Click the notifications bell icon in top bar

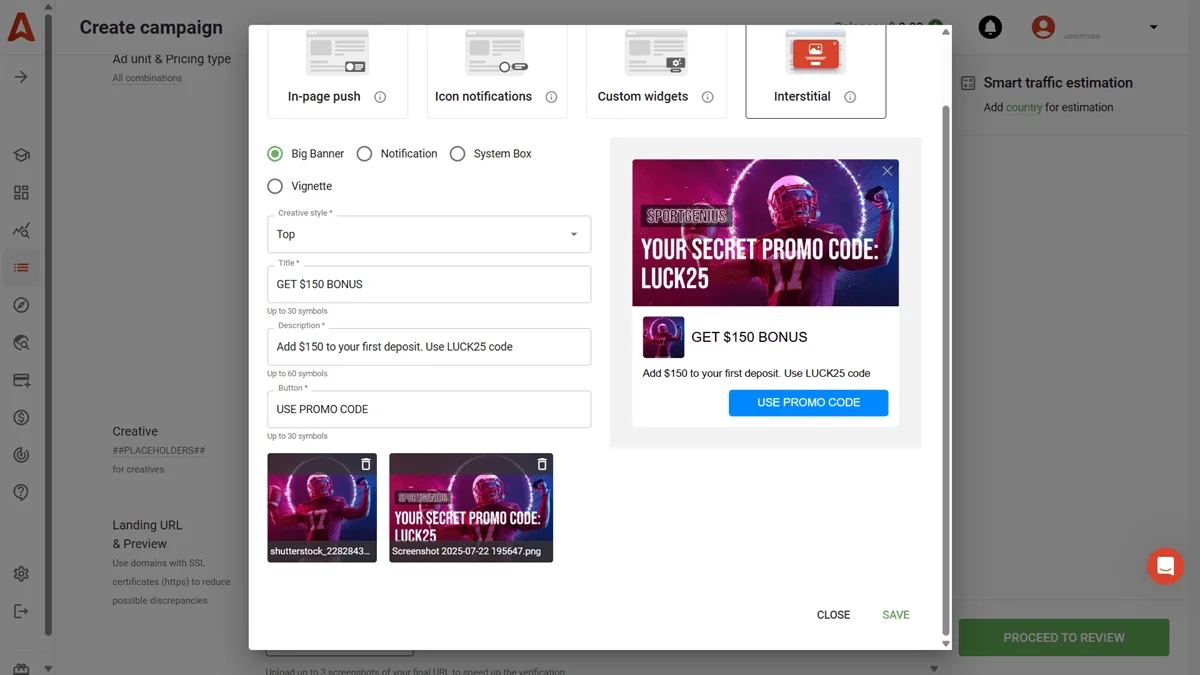point(990,27)
